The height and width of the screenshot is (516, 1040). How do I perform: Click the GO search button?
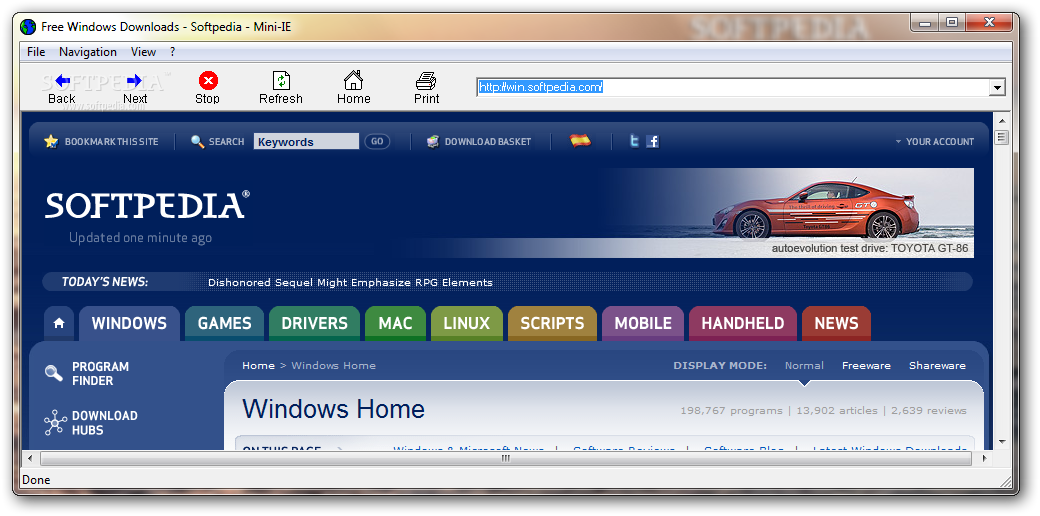[x=377, y=141]
